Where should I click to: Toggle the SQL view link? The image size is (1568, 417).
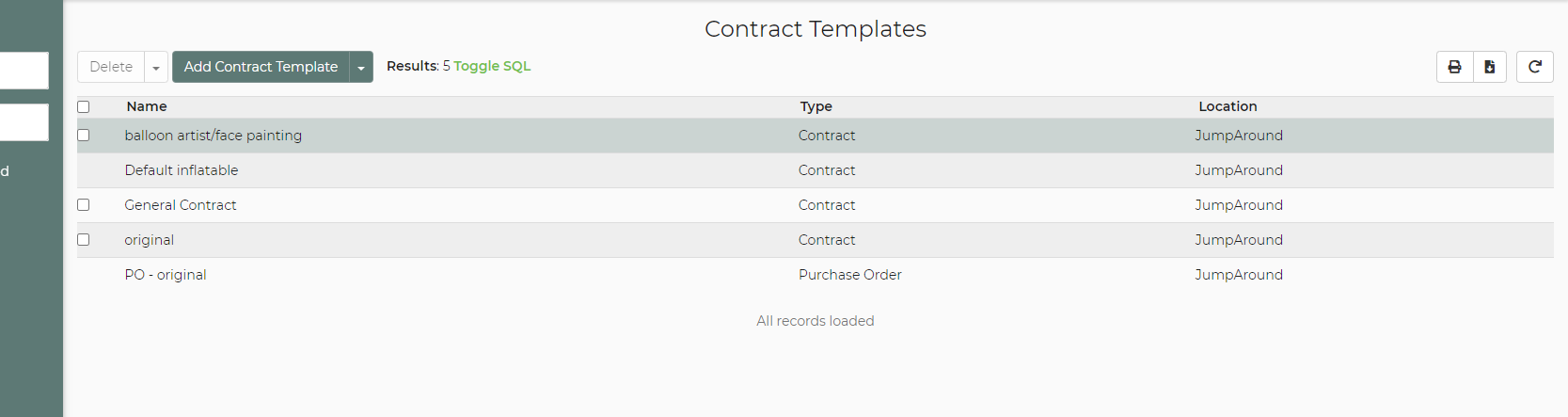tap(492, 66)
